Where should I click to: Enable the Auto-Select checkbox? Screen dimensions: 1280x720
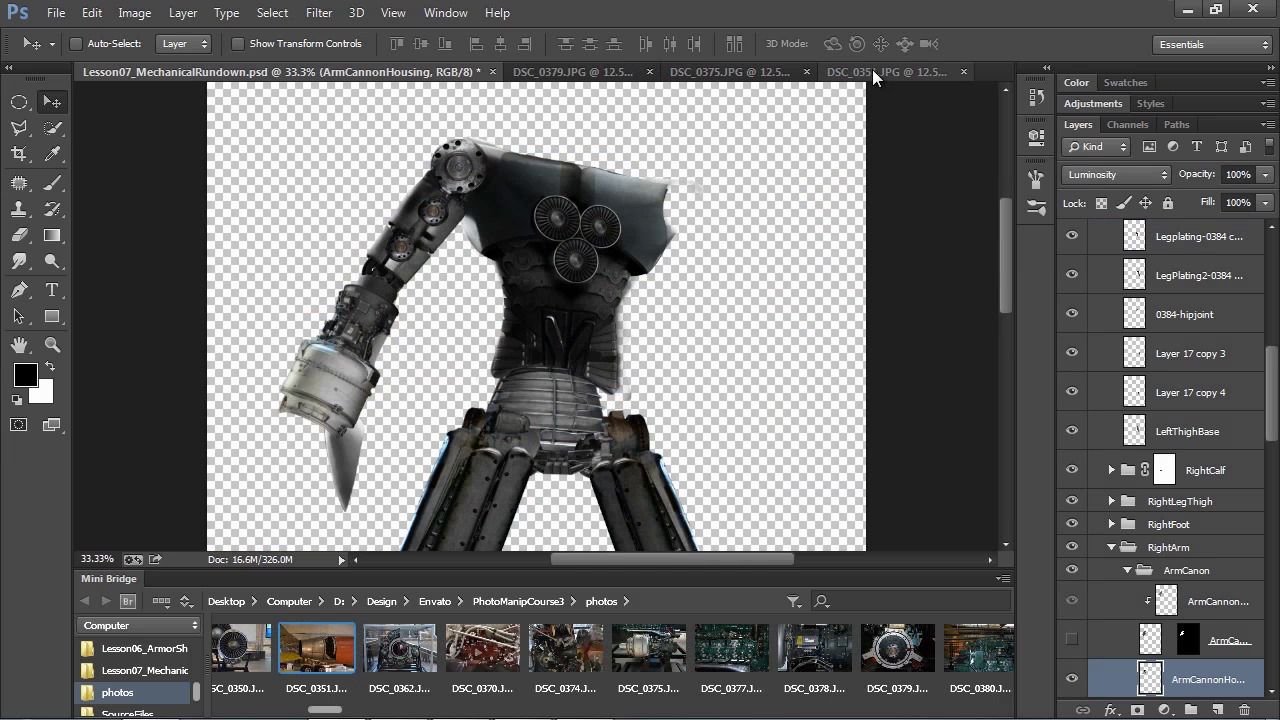click(76, 44)
